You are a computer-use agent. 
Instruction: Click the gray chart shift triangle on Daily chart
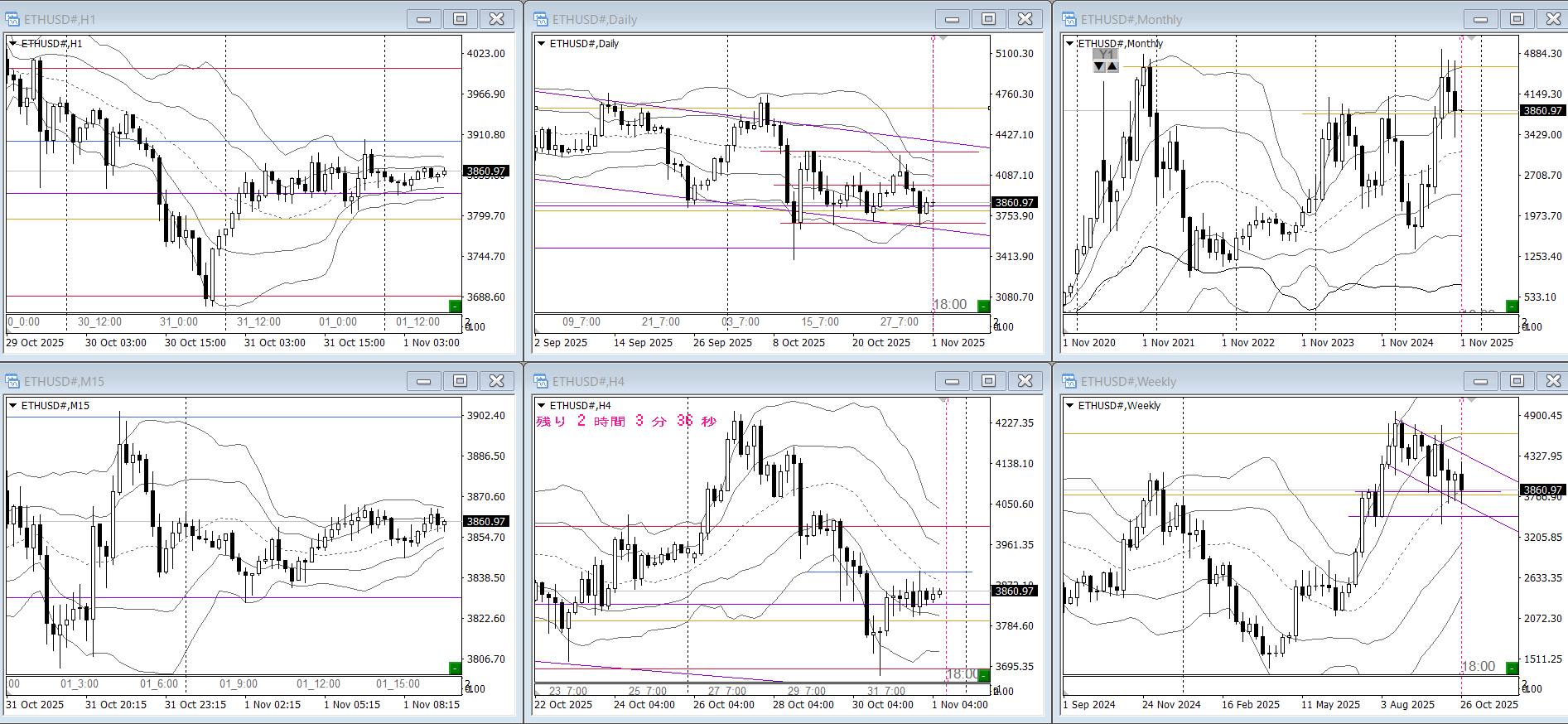(943, 38)
